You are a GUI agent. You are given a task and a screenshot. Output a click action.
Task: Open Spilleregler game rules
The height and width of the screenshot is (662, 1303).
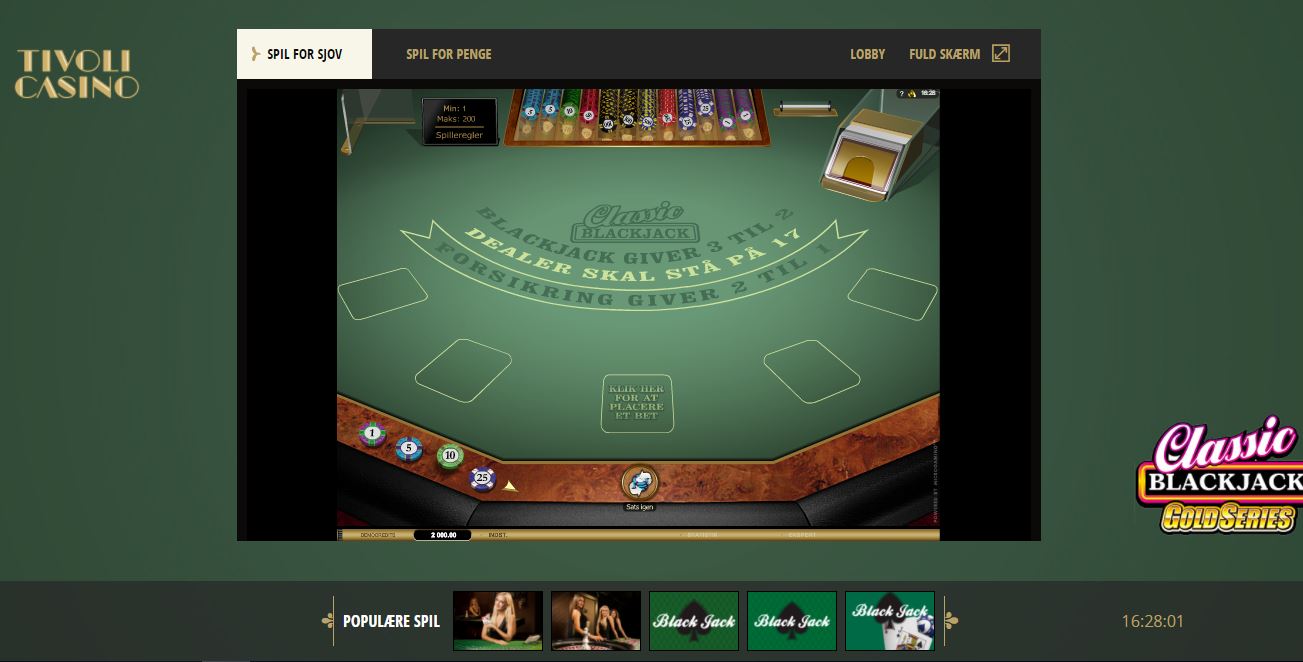click(x=459, y=135)
